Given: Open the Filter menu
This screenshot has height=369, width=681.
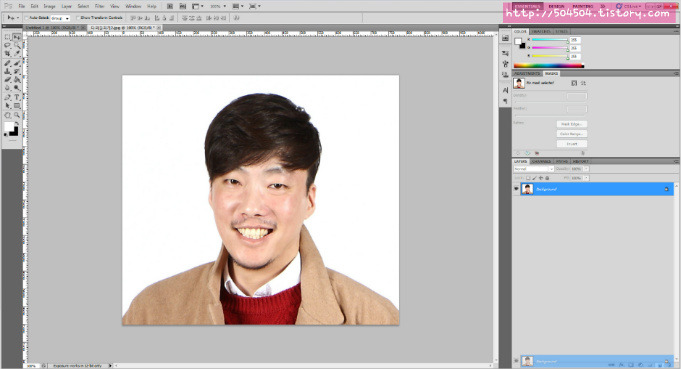Looking at the screenshot, I should [x=99, y=7].
